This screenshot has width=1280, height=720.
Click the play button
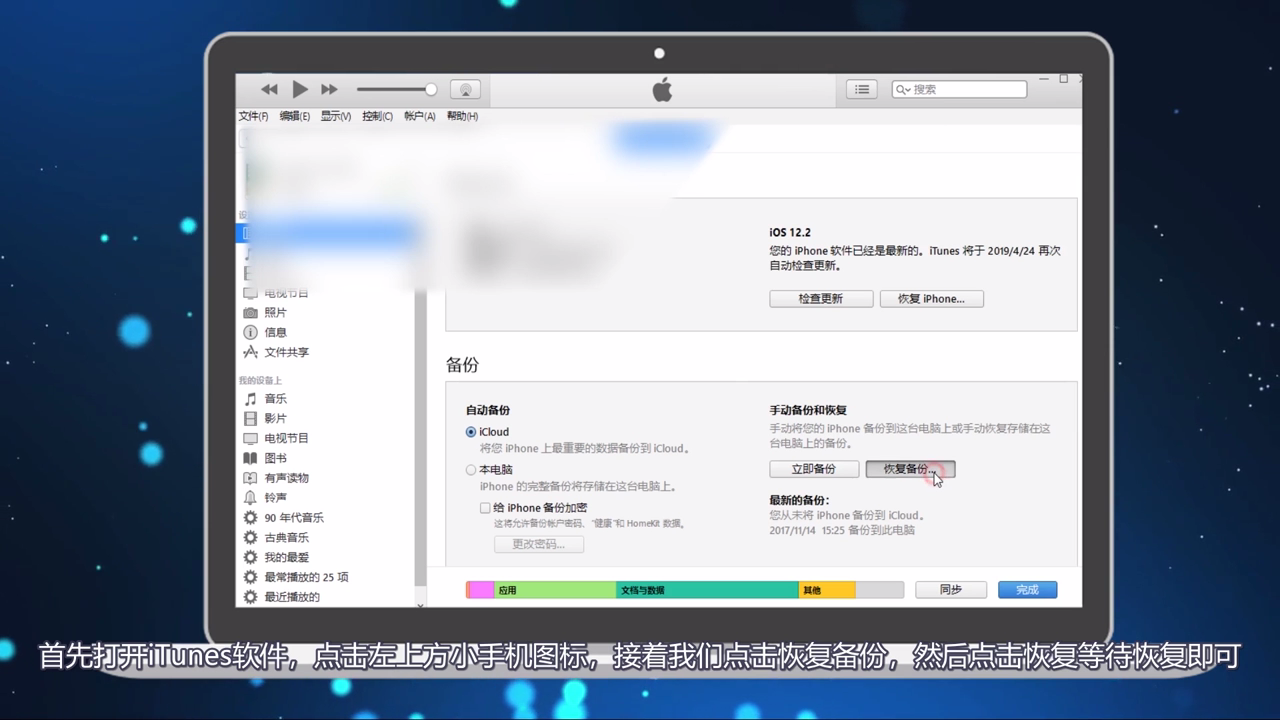300,89
